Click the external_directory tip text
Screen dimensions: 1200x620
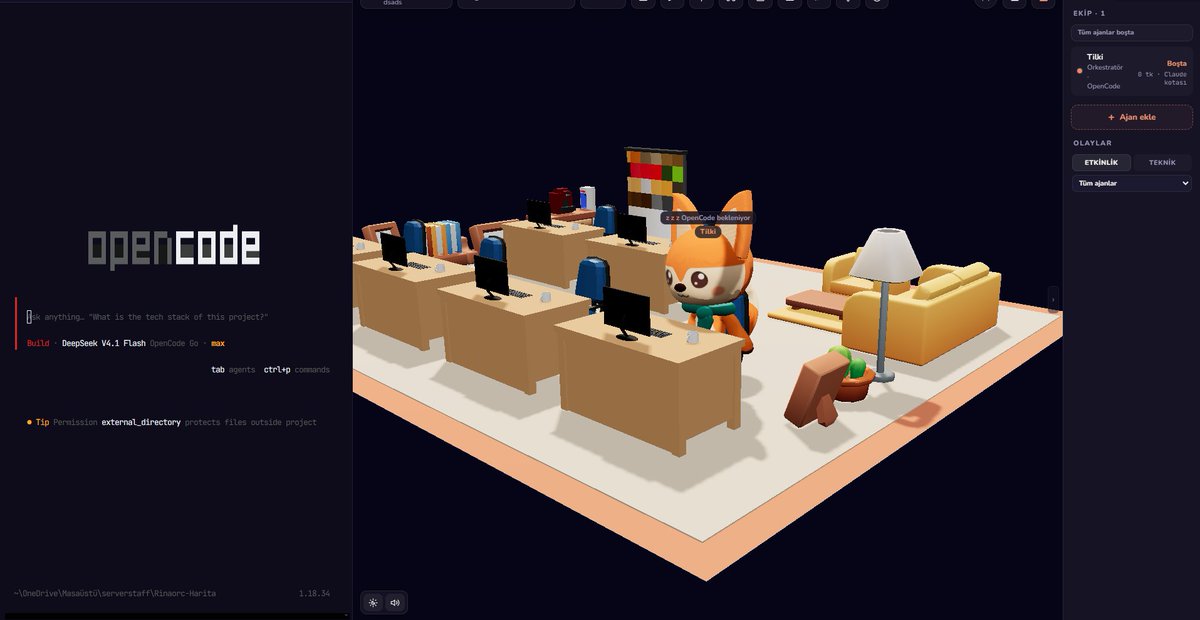pyautogui.click(x=141, y=422)
